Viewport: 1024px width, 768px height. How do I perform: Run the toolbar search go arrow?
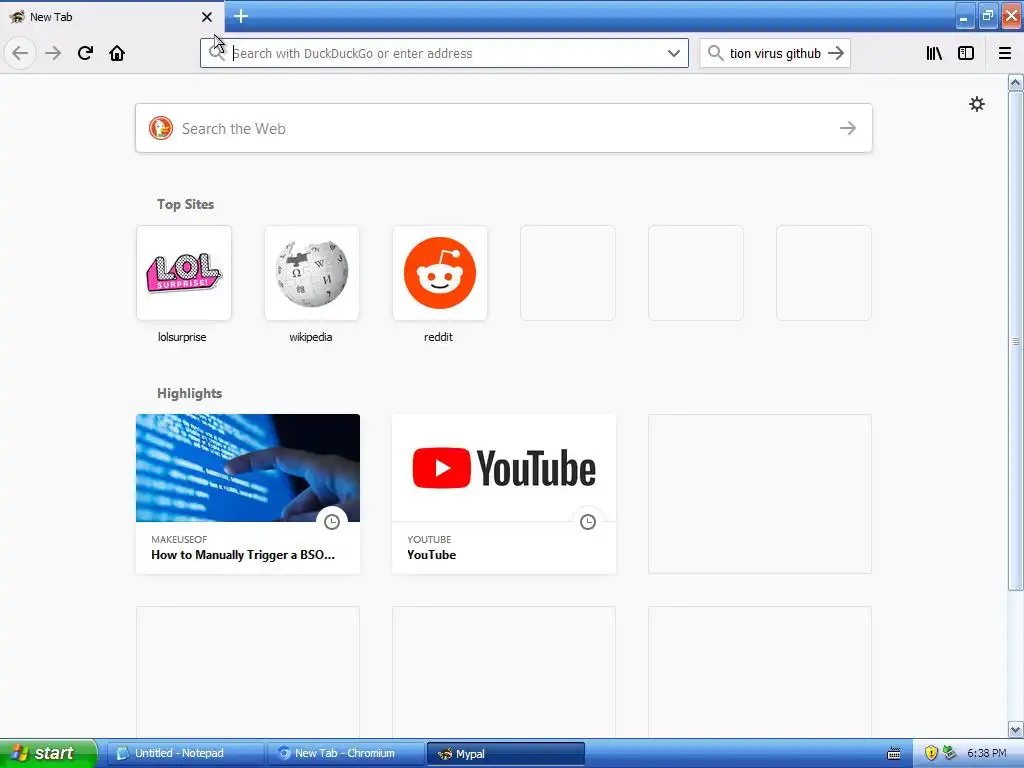pyautogui.click(x=836, y=53)
